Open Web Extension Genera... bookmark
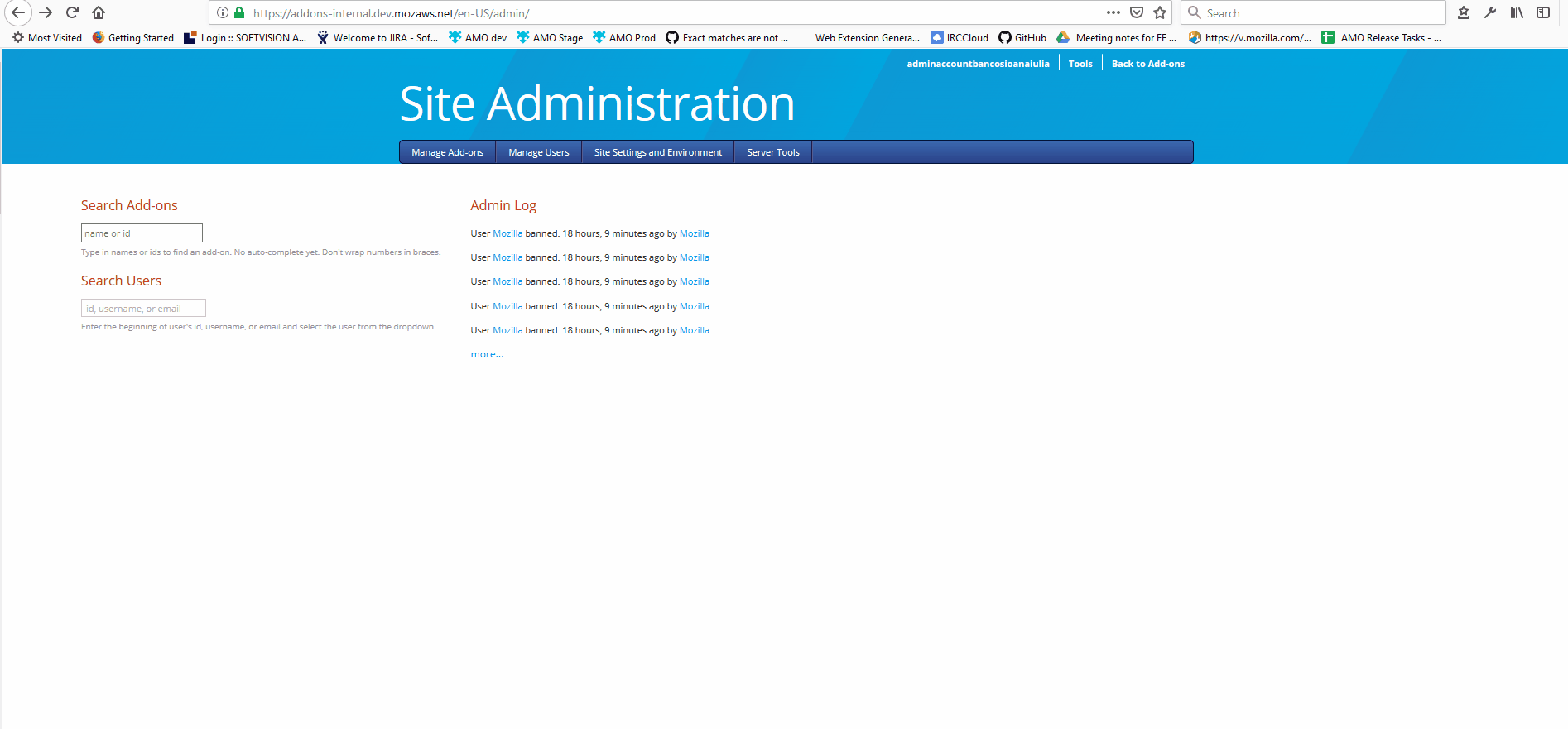This screenshot has width=1568, height=729. (x=867, y=37)
